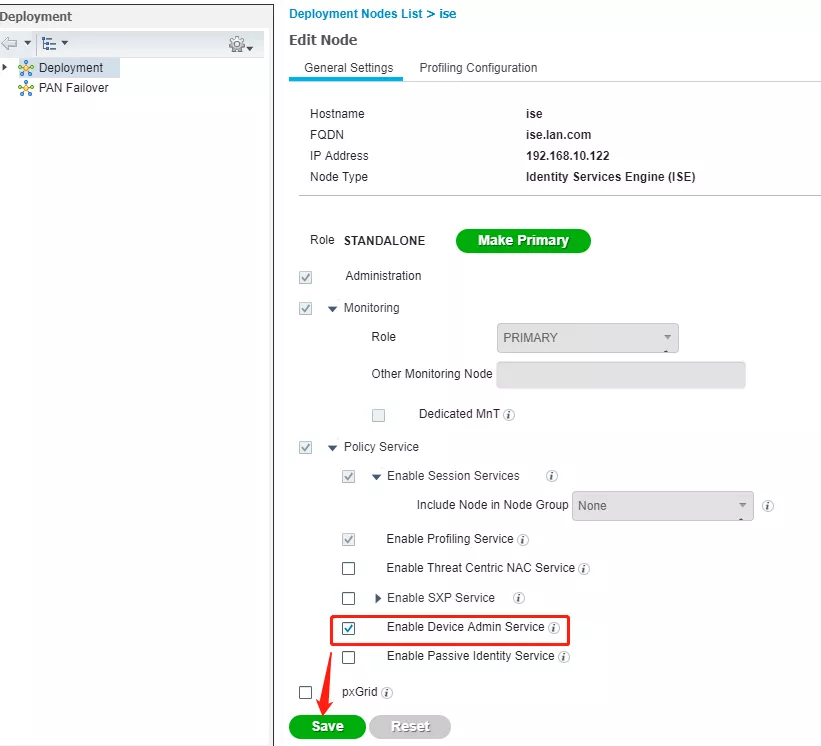Click info icon beside Enable Threat Centric NAC Service
821x746 pixels.
584,569
